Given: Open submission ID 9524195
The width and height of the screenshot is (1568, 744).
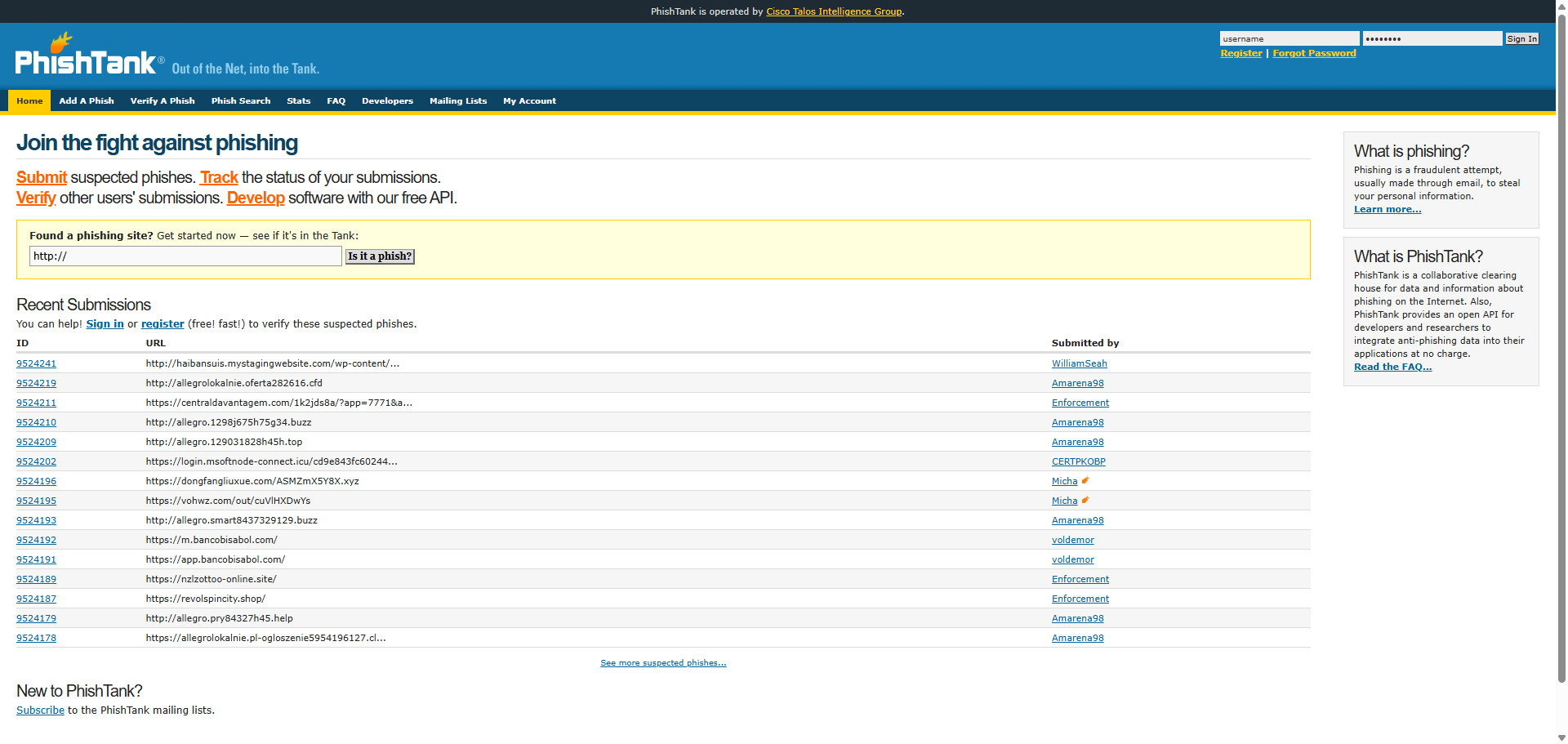Looking at the screenshot, I should pyautogui.click(x=36, y=501).
